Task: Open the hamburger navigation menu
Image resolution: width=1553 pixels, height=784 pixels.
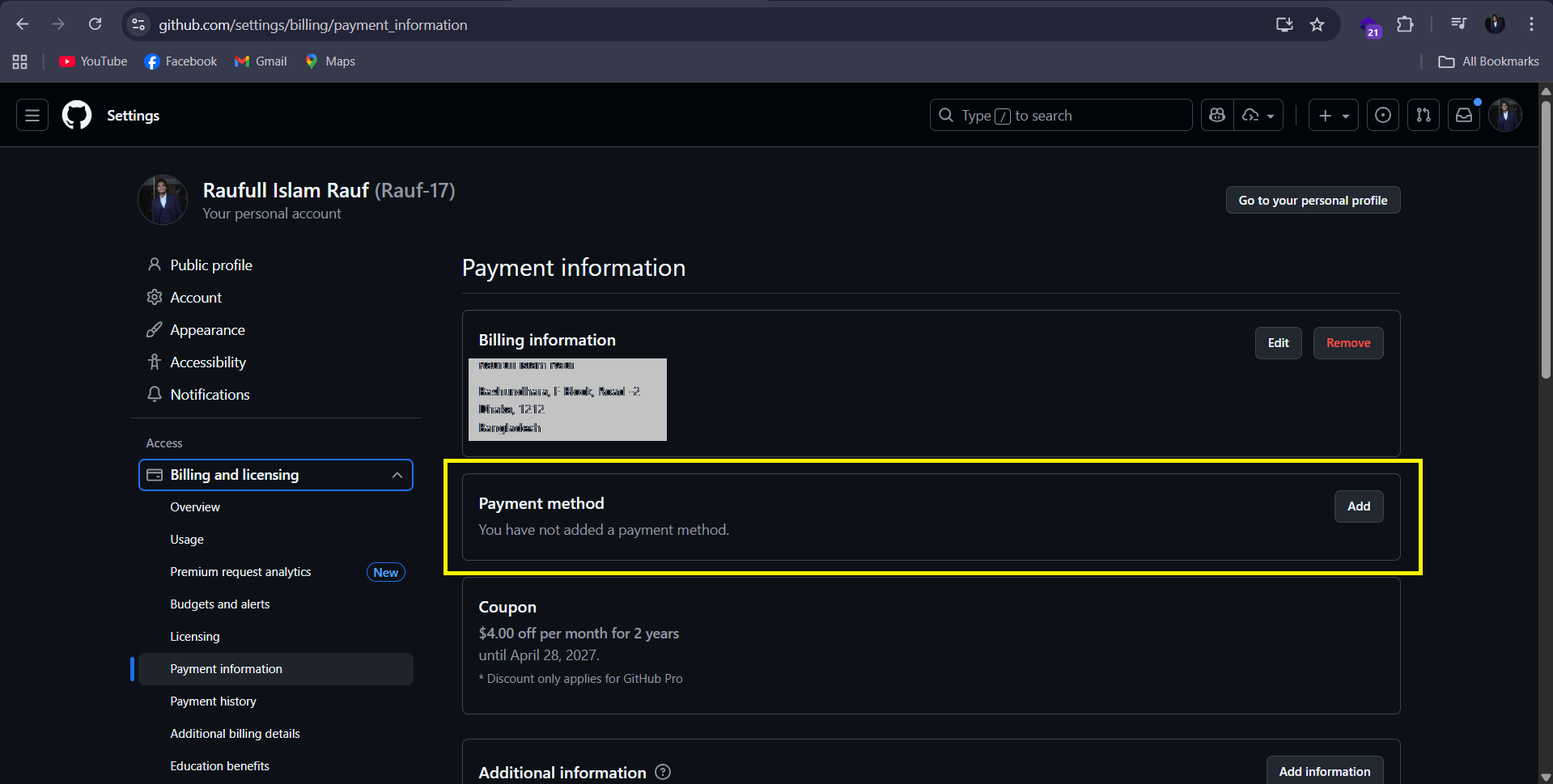Action: 31,115
